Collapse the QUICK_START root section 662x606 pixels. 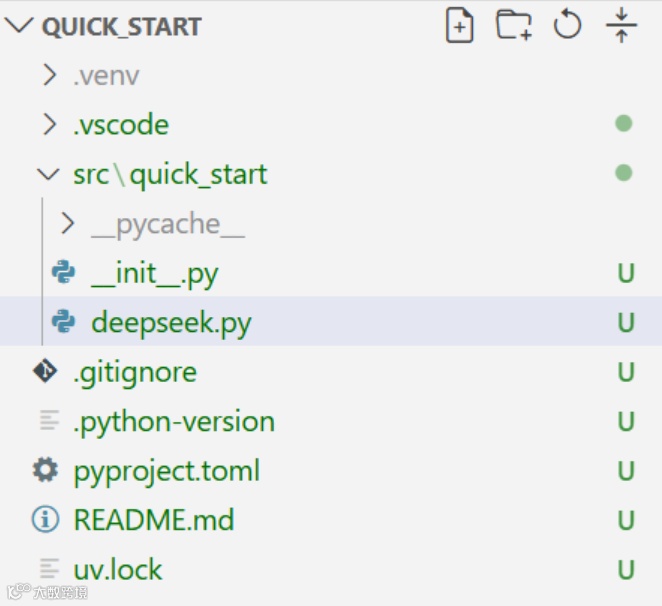click(20, 27)
